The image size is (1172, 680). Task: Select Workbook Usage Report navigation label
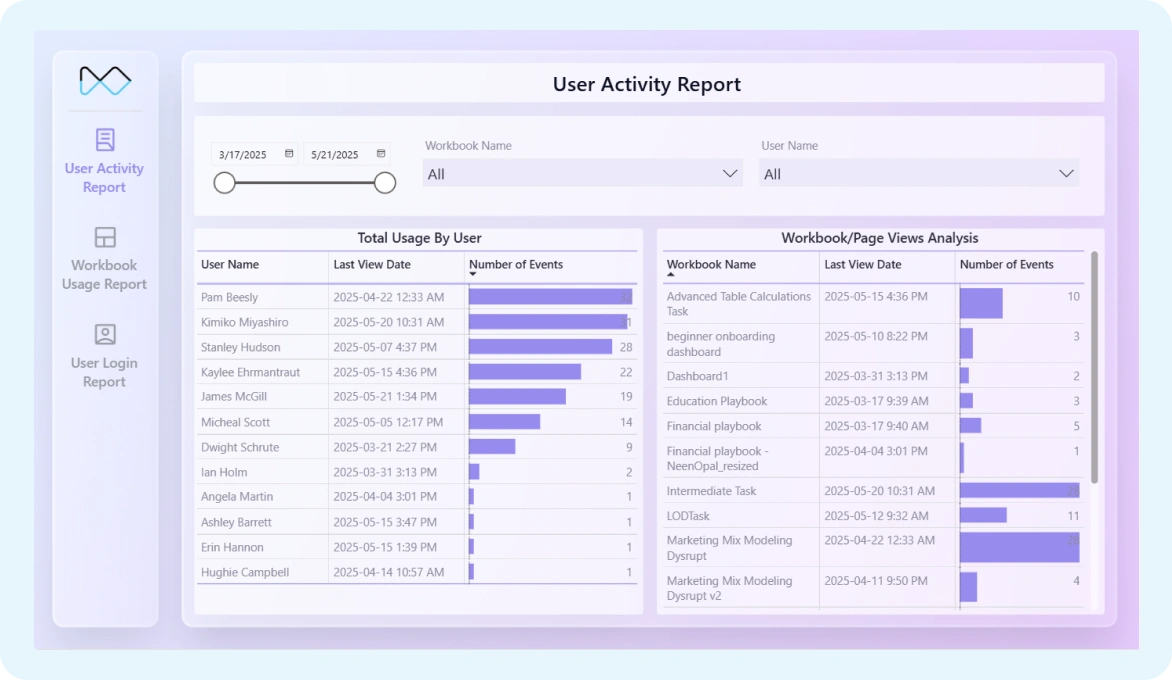tap(104, 274)
